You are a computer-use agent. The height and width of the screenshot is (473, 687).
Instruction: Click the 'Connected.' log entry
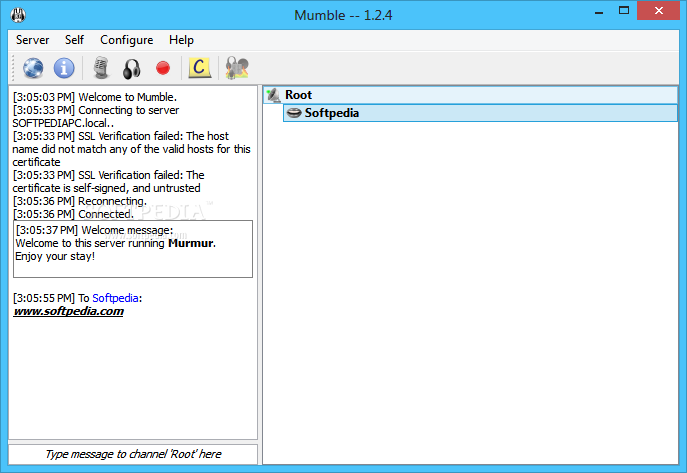coord(106,214)
